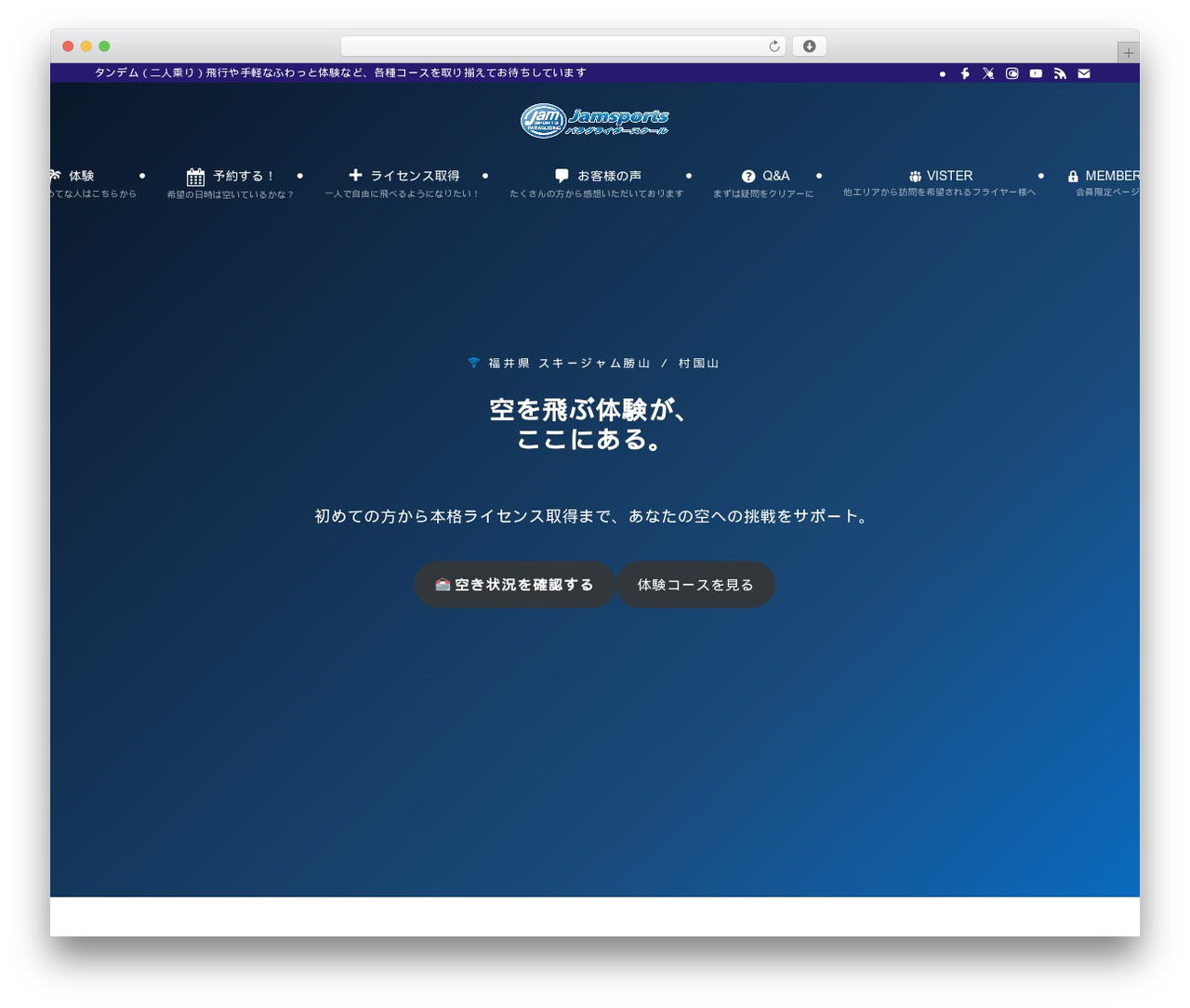This screenshot has width=1190, height=1008.
Task: Open the VISTER menu item
Action: 950,176
